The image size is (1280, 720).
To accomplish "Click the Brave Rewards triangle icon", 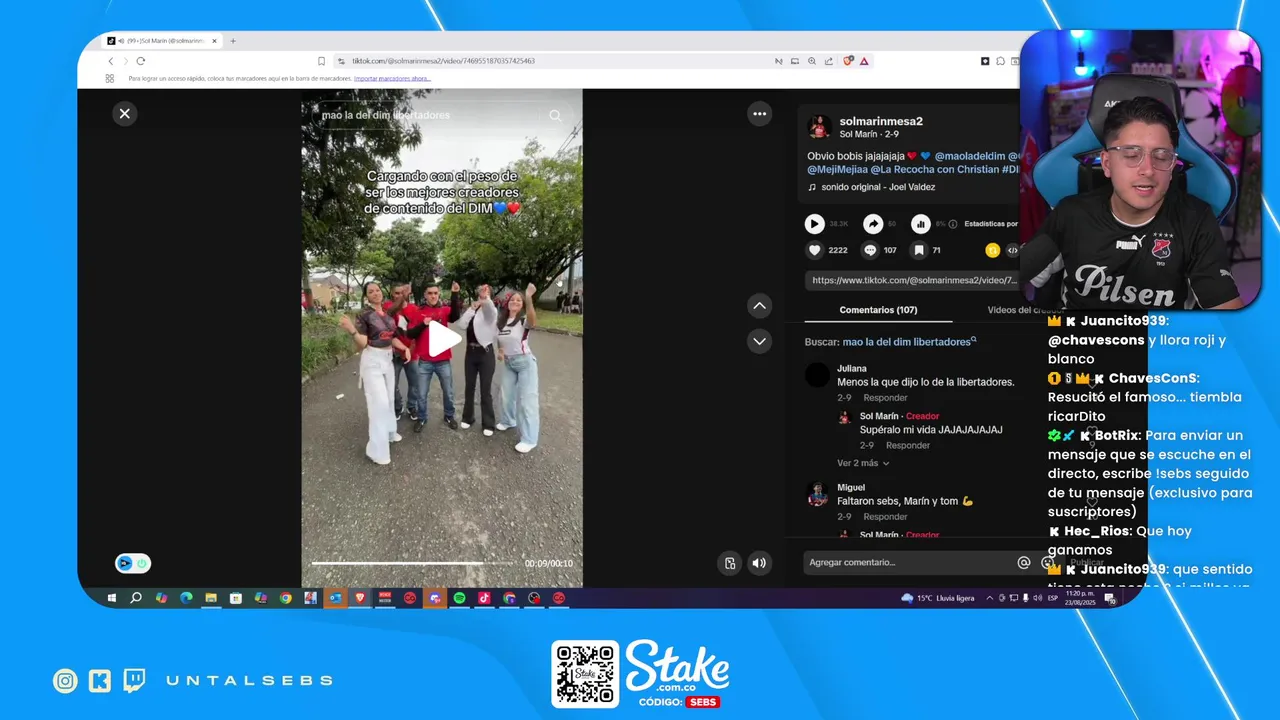I will 864,61.
